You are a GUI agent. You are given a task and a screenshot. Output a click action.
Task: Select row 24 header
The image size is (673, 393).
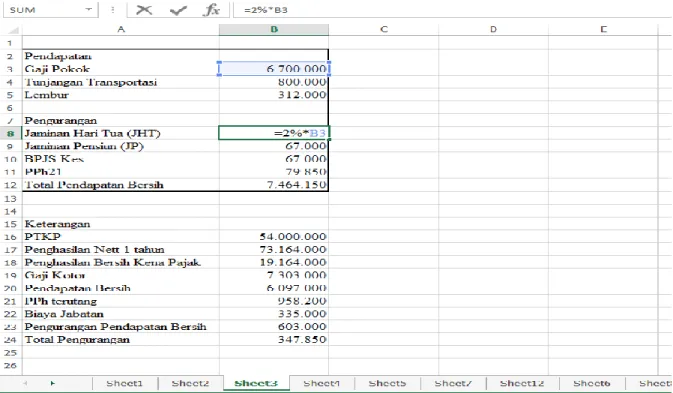point(11,340)
